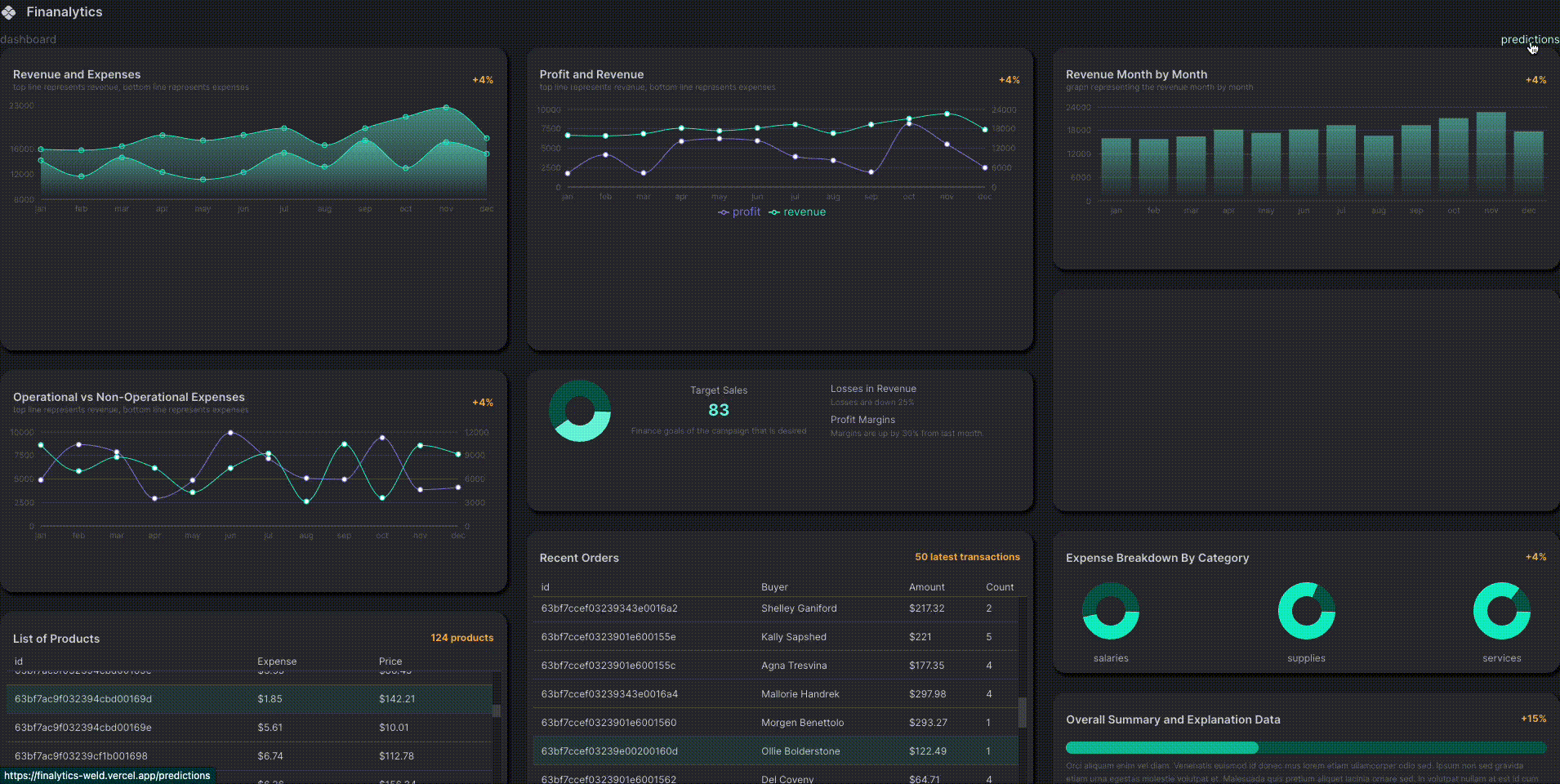Click the November bar in Revenue chart

1491,152
